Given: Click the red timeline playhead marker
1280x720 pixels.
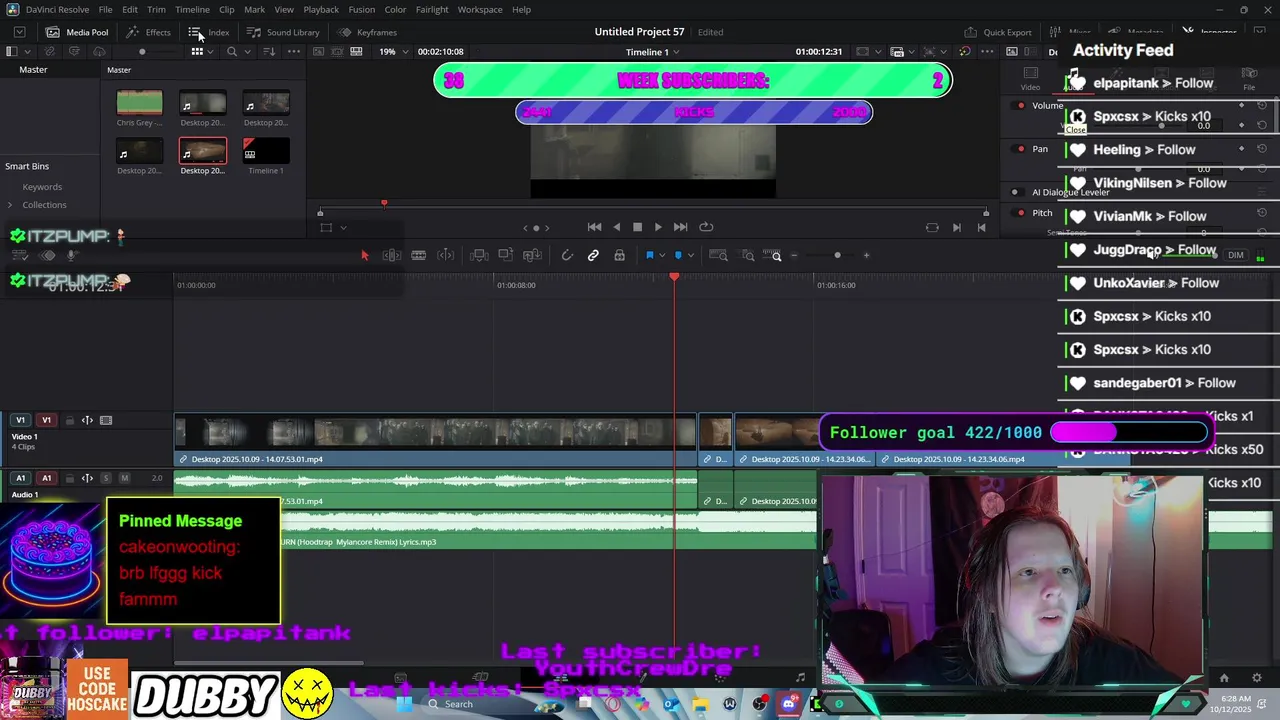Looking at the screenshot, I should point(674,278).
